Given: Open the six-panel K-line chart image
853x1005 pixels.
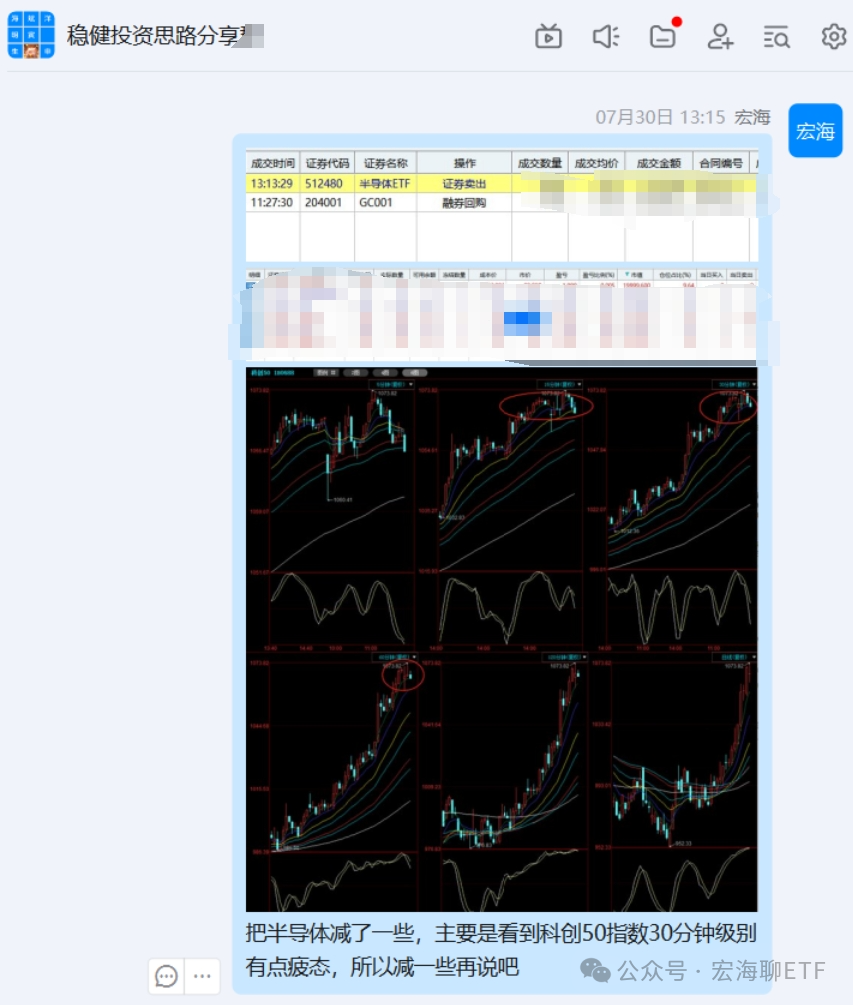Looking at the screenshot, I should [502, 639].
